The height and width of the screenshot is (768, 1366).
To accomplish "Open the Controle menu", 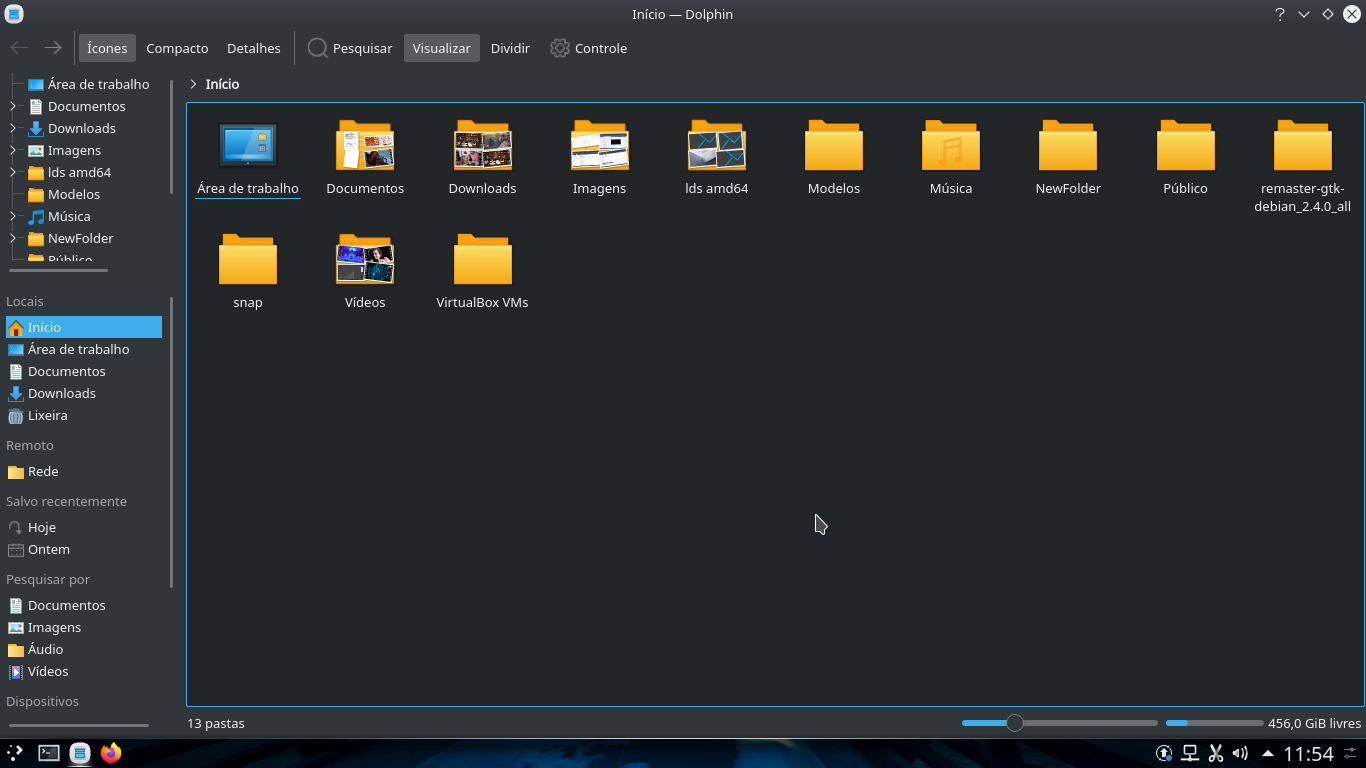I will pyautogui.click(x=588, y=47).
